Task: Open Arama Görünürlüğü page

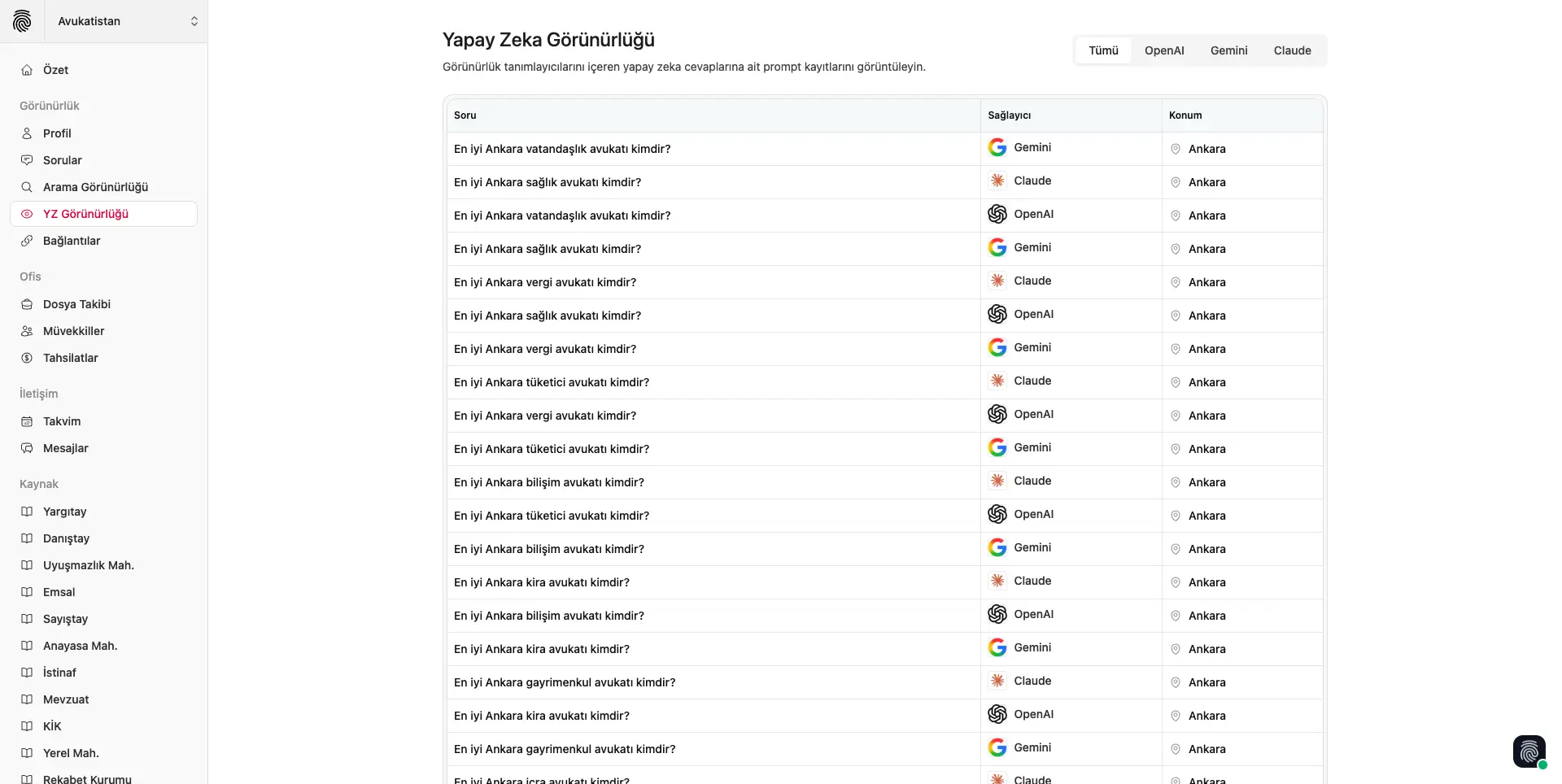Action: click(x=95, y=186)
